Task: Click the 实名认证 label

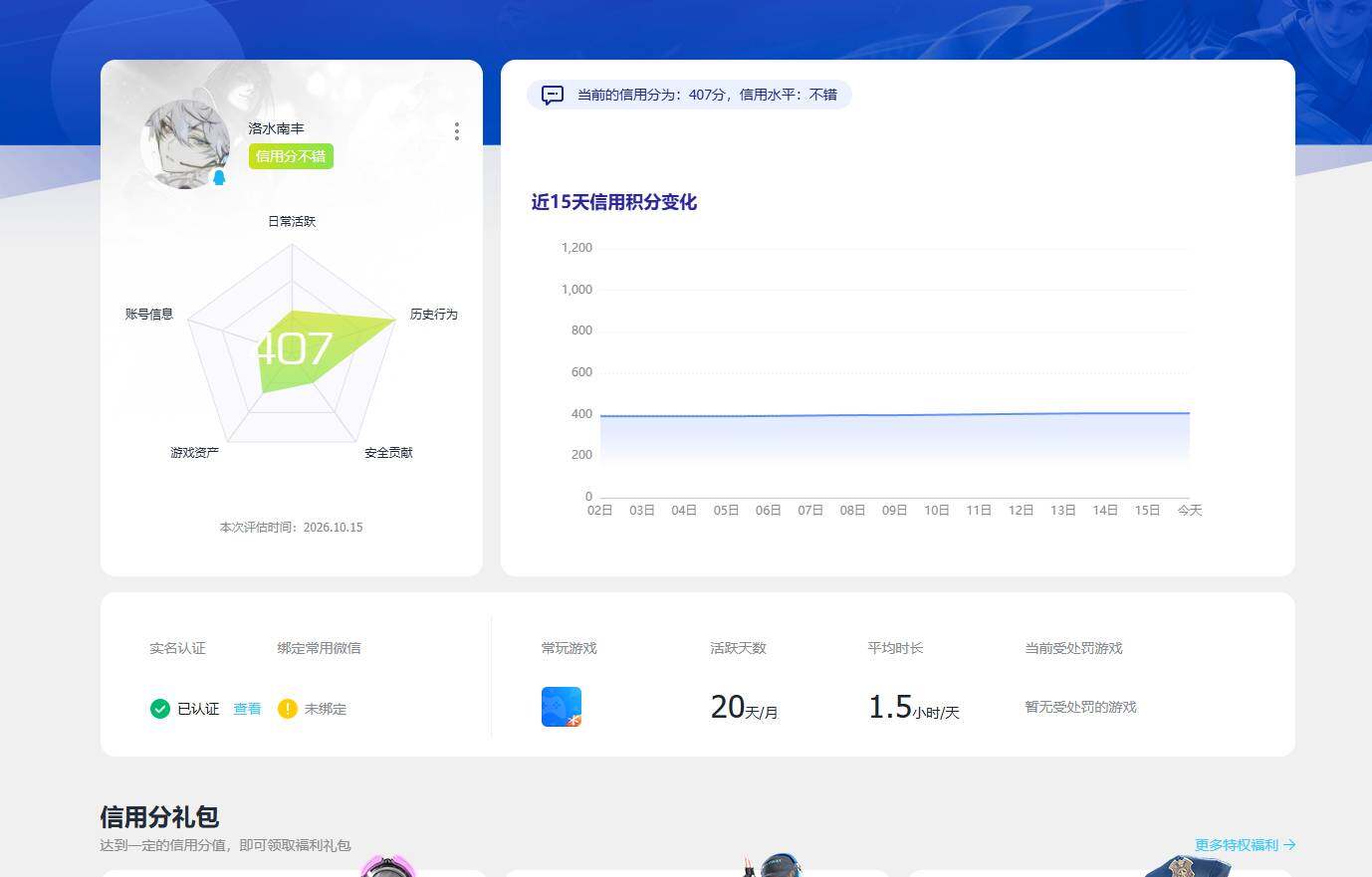Action: 177,648
